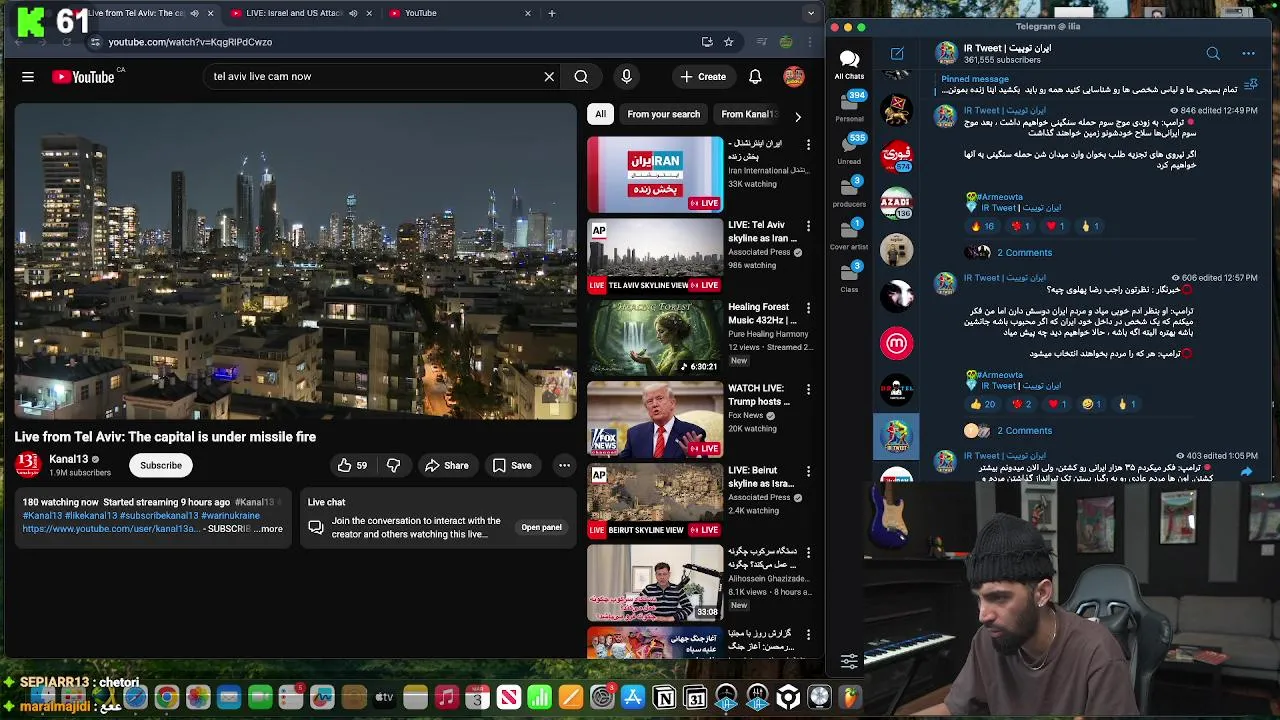Mute audio on the Israel and US tab
The width and height of the screenshot is (1280, 720).
(353, 13)
